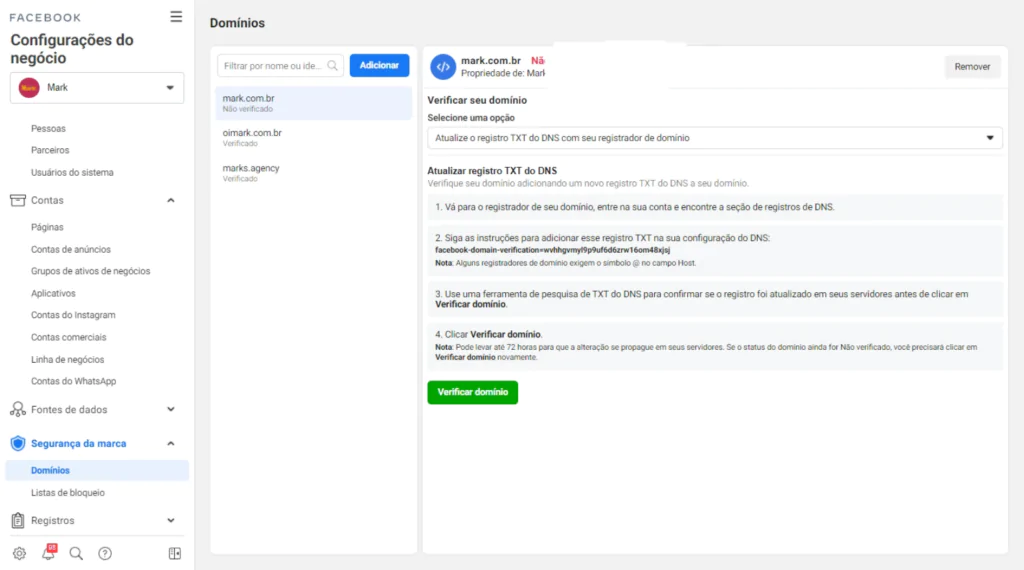Viewport: 1024px width, 570px height.
Task: Open the settings gear icon
Action: [20, 554]
